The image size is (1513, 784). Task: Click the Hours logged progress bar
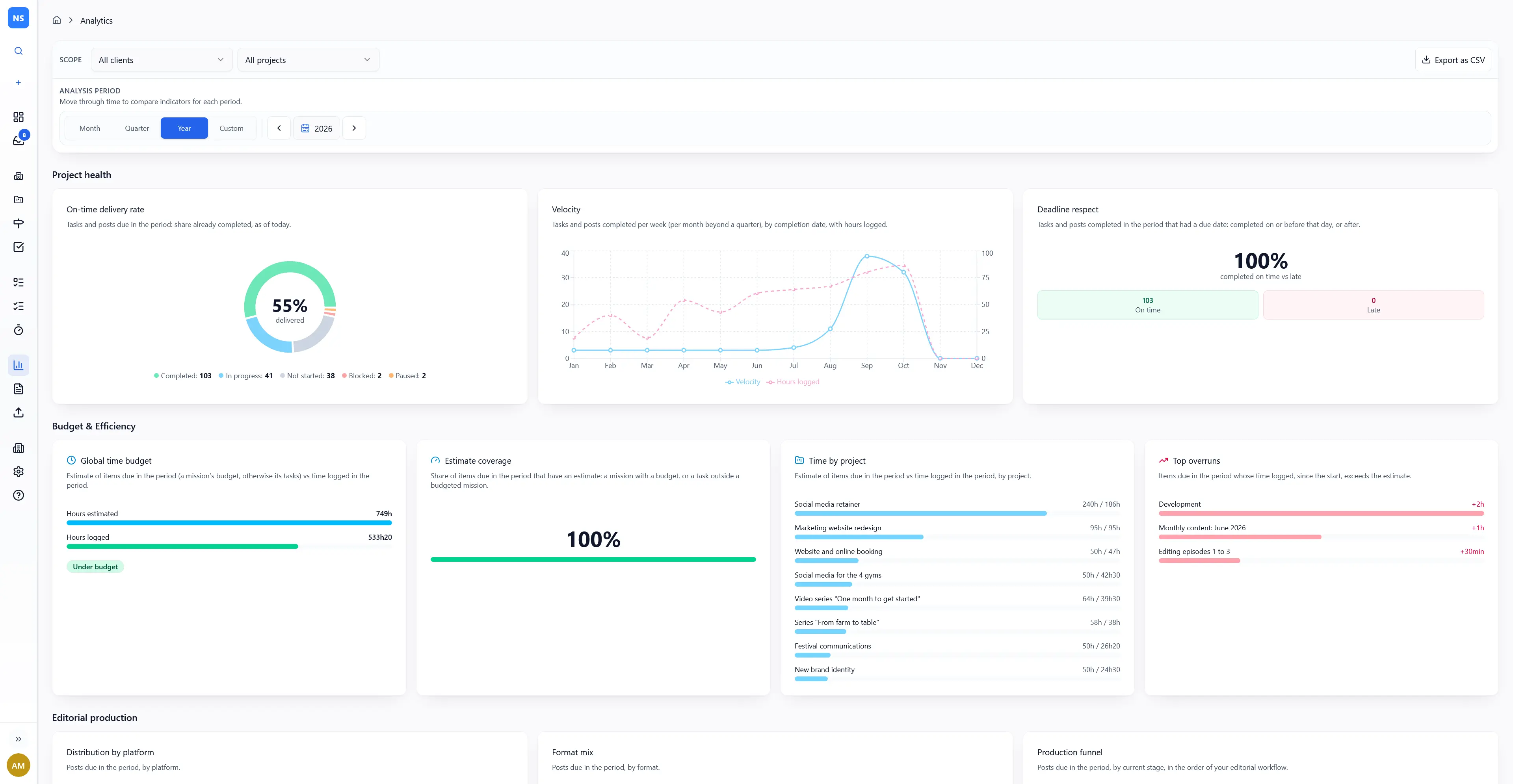(x=229, y=546)
